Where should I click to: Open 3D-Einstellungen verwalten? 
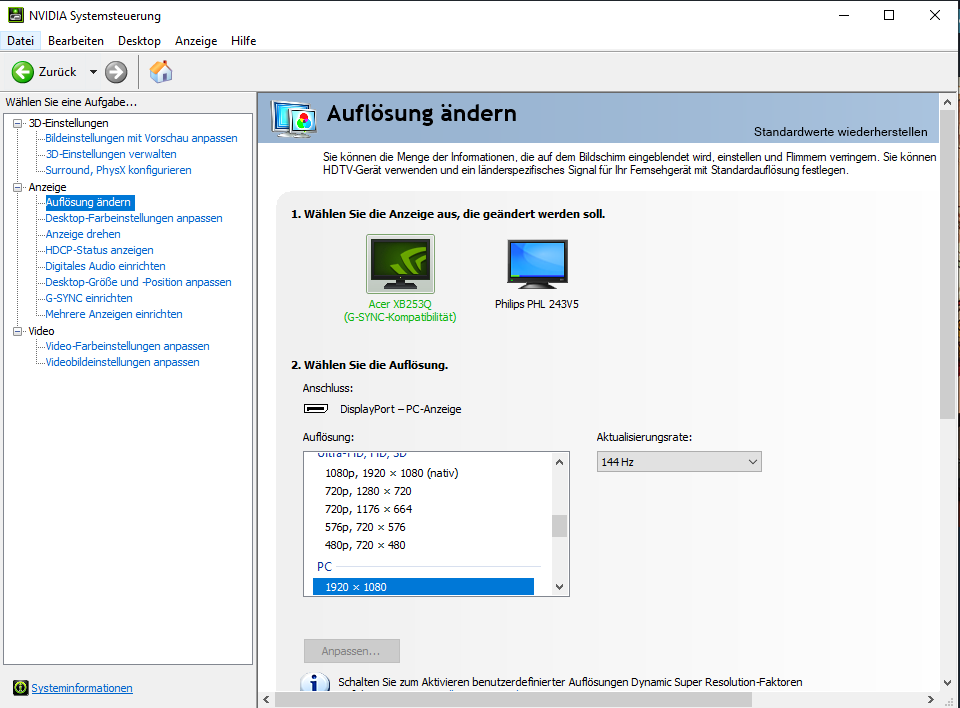111,154
